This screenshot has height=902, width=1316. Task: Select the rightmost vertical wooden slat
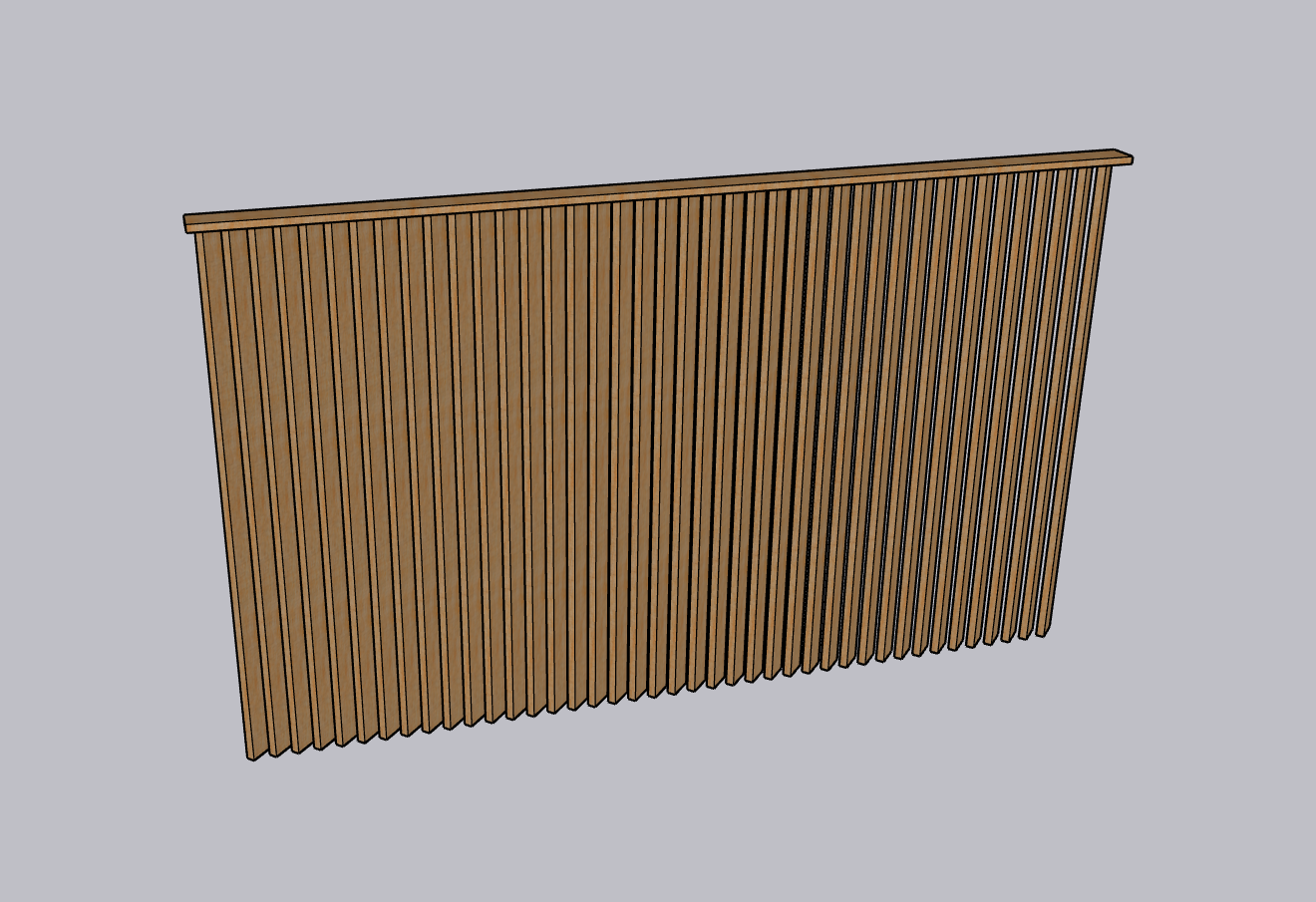pos(1075,402)
